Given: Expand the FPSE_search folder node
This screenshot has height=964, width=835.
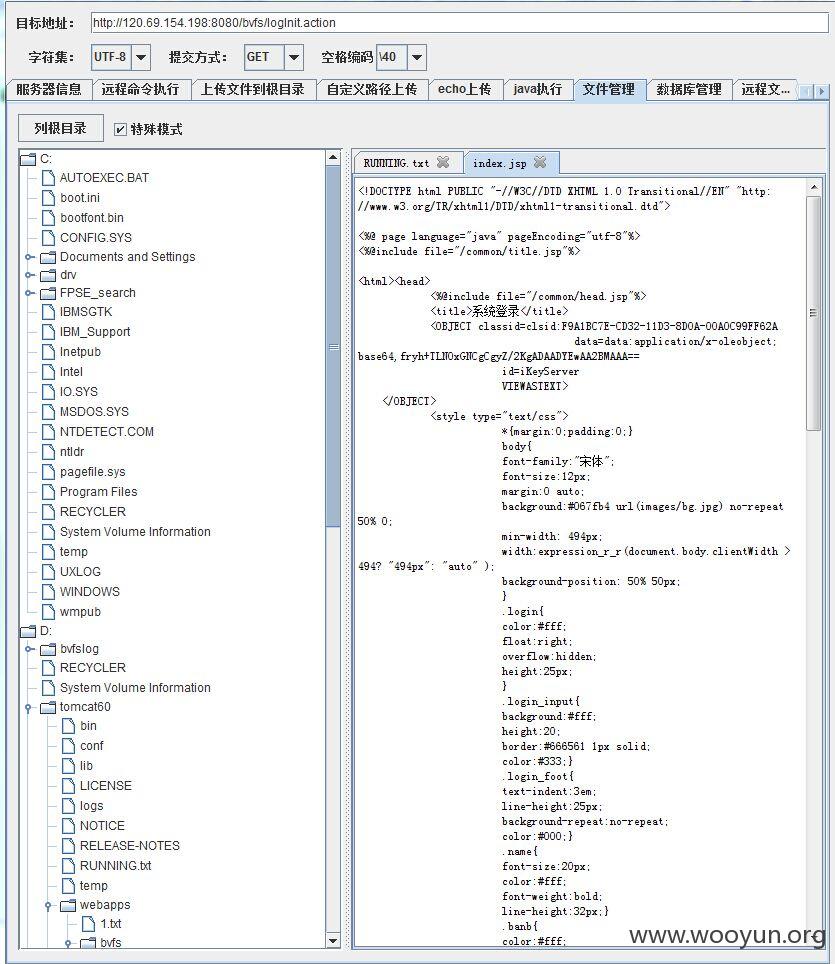Looking at the screenshot, I should pos(29,293).
